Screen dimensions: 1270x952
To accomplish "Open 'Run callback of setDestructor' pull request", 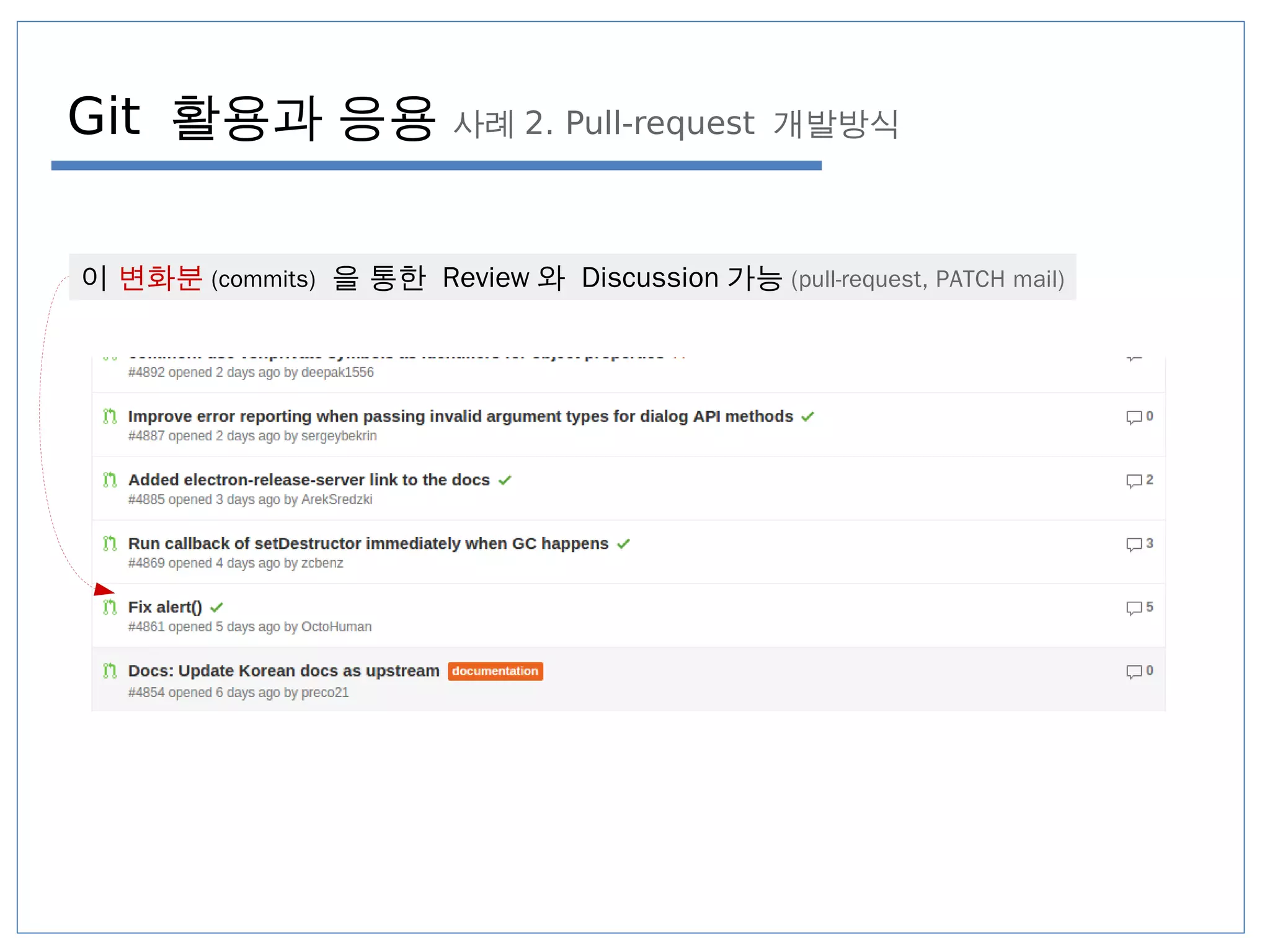I will (368, 544).
